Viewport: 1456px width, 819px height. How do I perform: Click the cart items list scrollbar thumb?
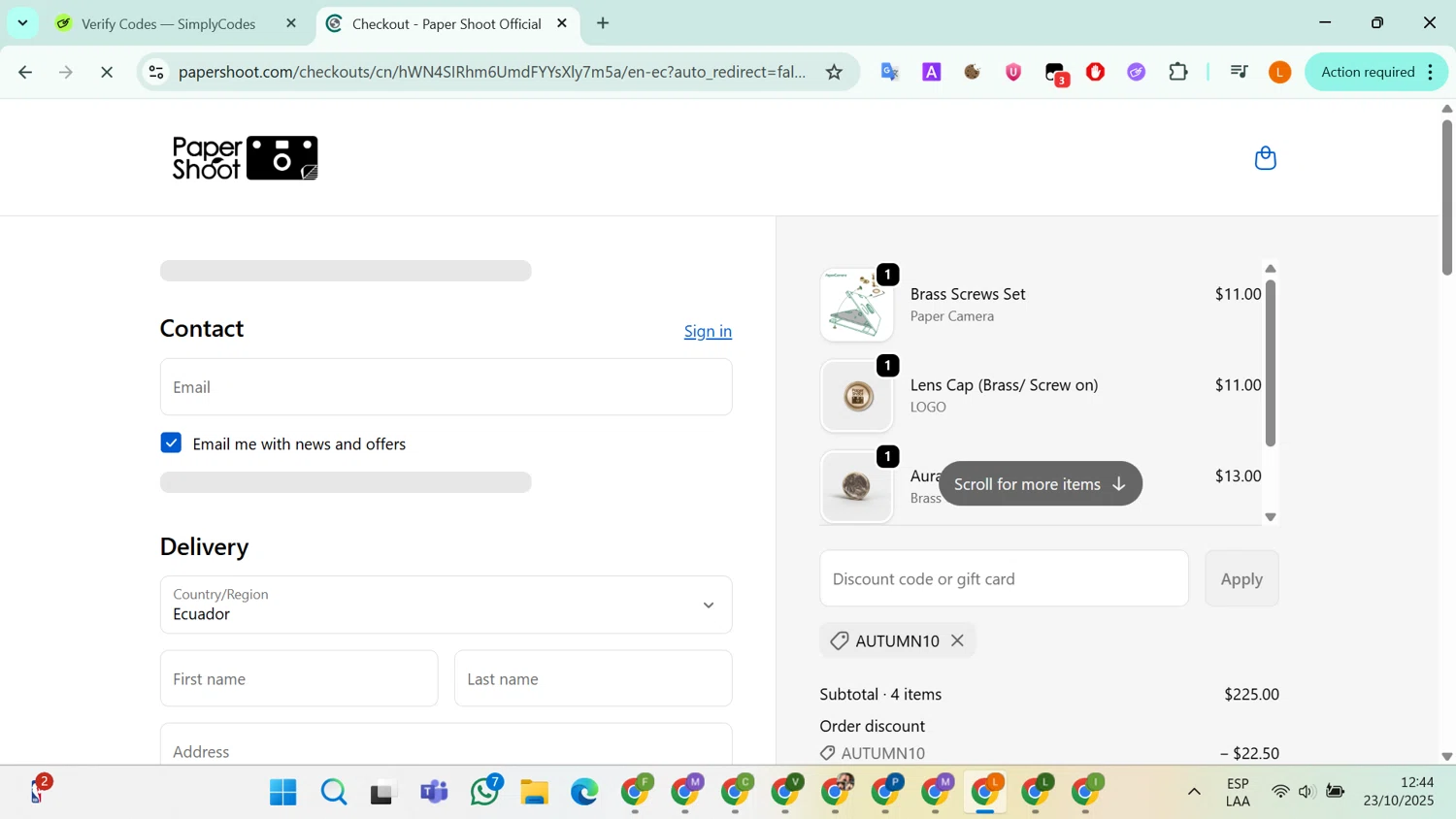tap(1270, 363)
